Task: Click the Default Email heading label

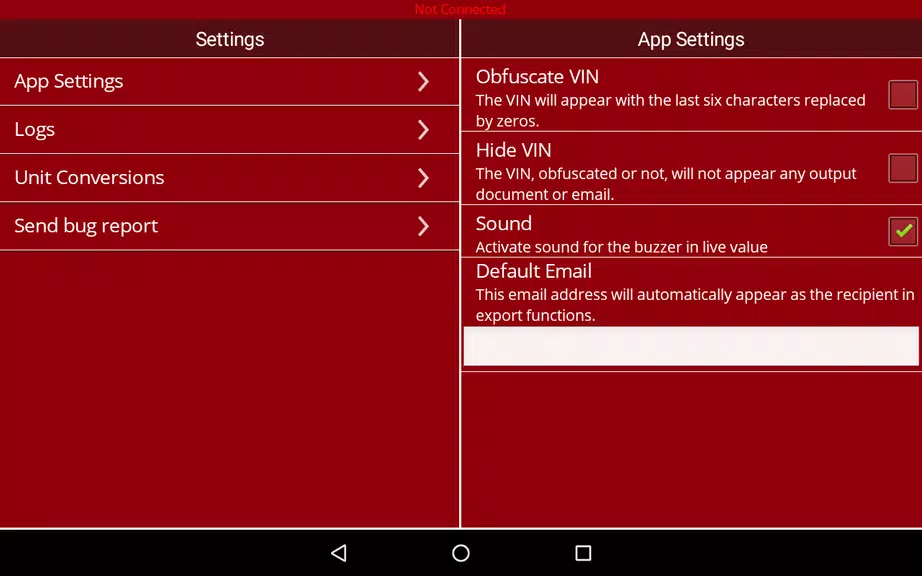Action: point(533,271)
